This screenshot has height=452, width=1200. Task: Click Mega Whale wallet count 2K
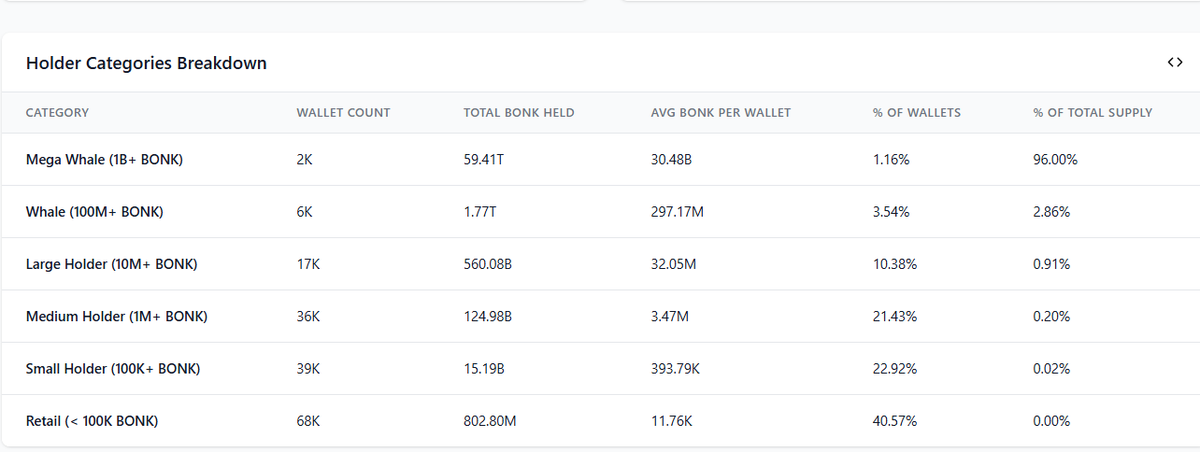[x=305, y=159]
